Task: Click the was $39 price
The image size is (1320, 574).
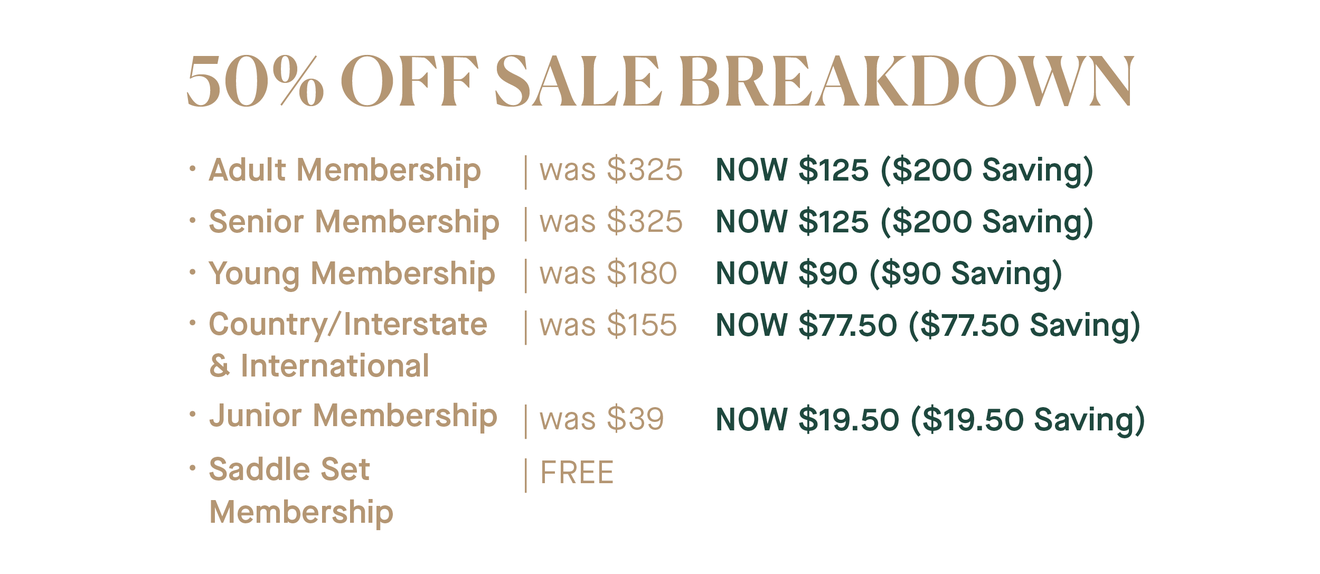Action: point(601,420)
